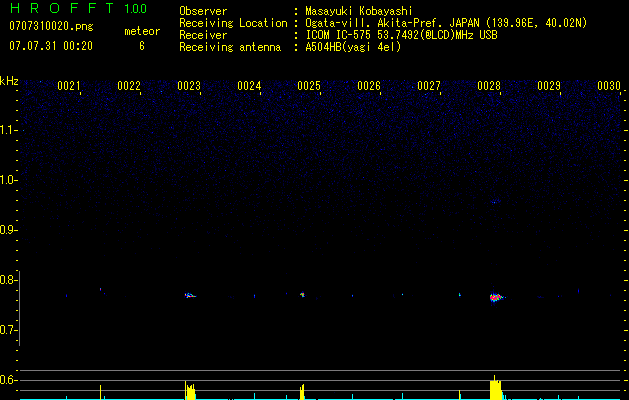629x400 pixels.
Task: Click the Observer field label
Action: coord(203,11)
